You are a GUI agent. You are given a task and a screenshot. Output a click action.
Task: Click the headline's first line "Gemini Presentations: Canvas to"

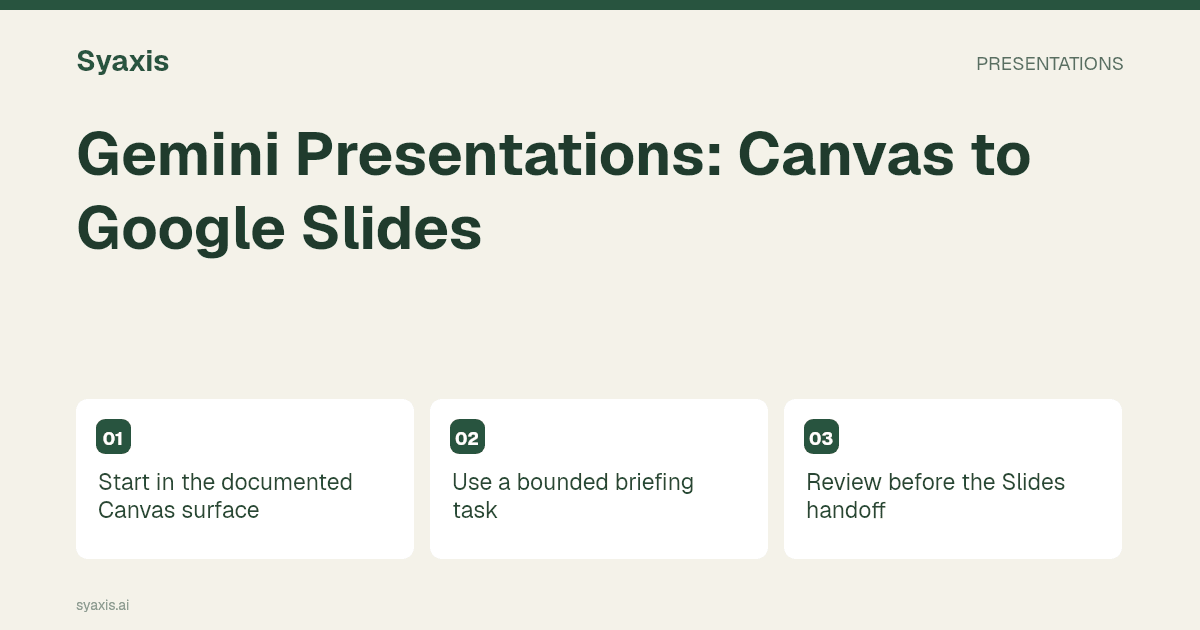tap(553, 155)
